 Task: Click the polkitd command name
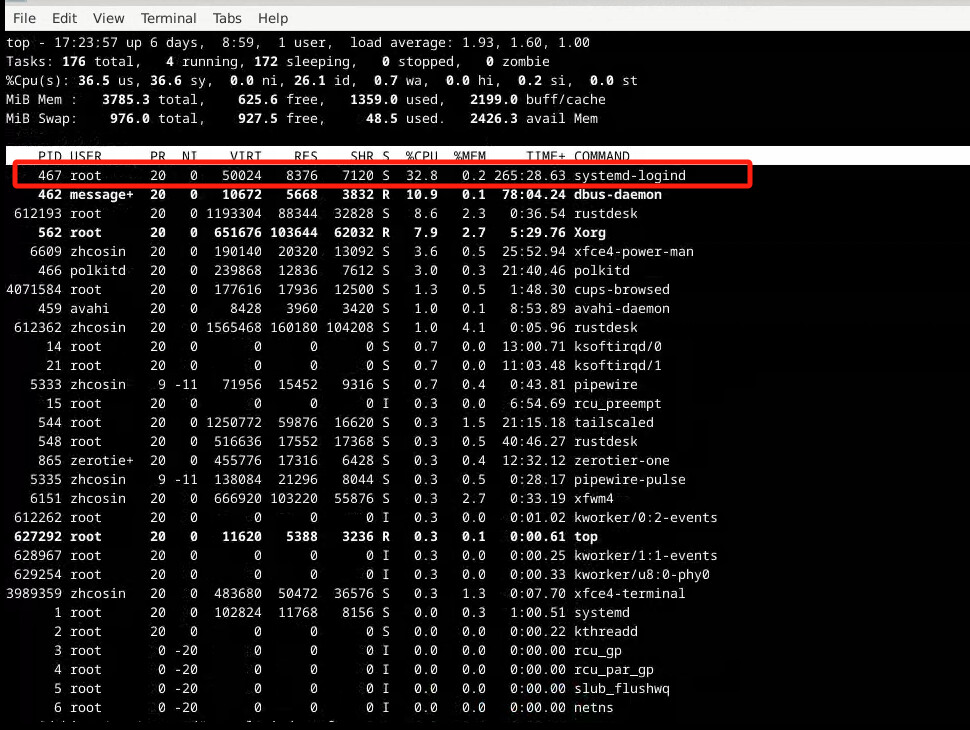601,270
